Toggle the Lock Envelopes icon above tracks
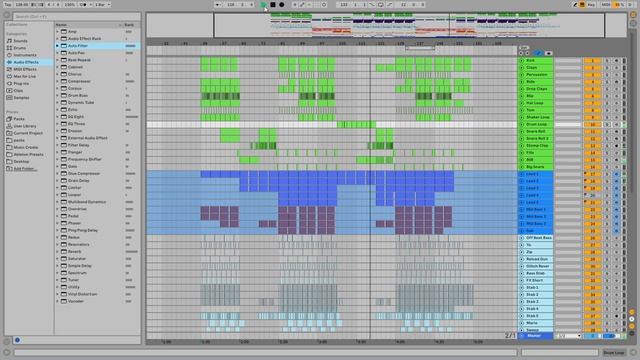This screenshot has width=640, height=360. (548, 53)
